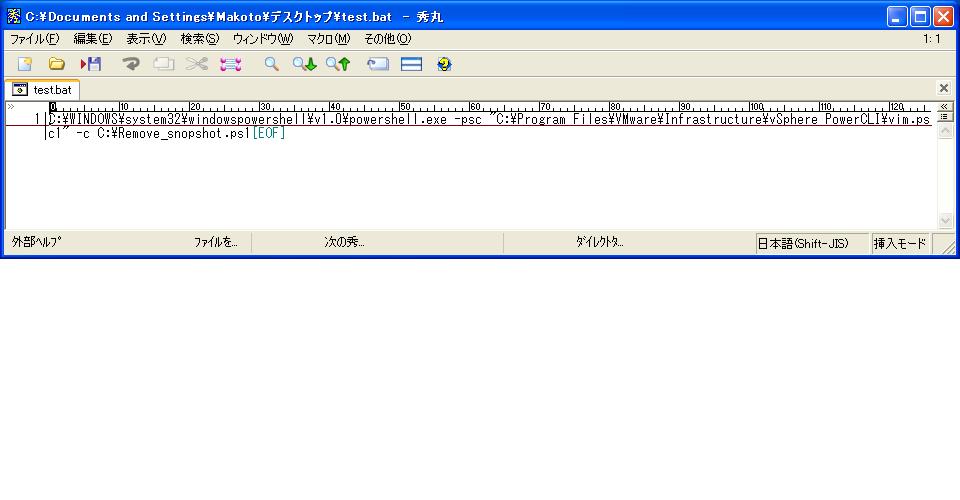This screenshot has height=500, width=960.
Task: Open search with the magnifying glass icon
Action: point(271,64)
